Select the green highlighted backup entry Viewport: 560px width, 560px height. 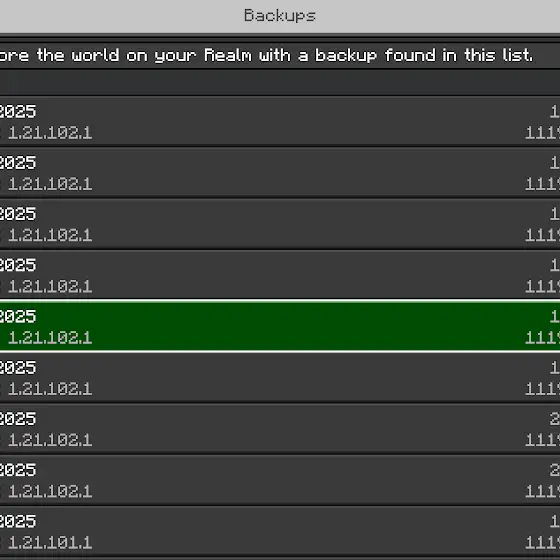[x=280, y=327]
